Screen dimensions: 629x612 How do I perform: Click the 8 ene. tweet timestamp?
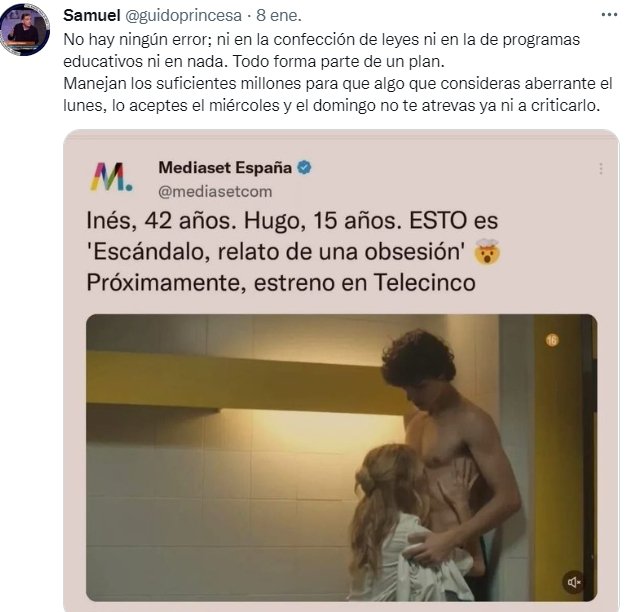[x=279, y=15]
